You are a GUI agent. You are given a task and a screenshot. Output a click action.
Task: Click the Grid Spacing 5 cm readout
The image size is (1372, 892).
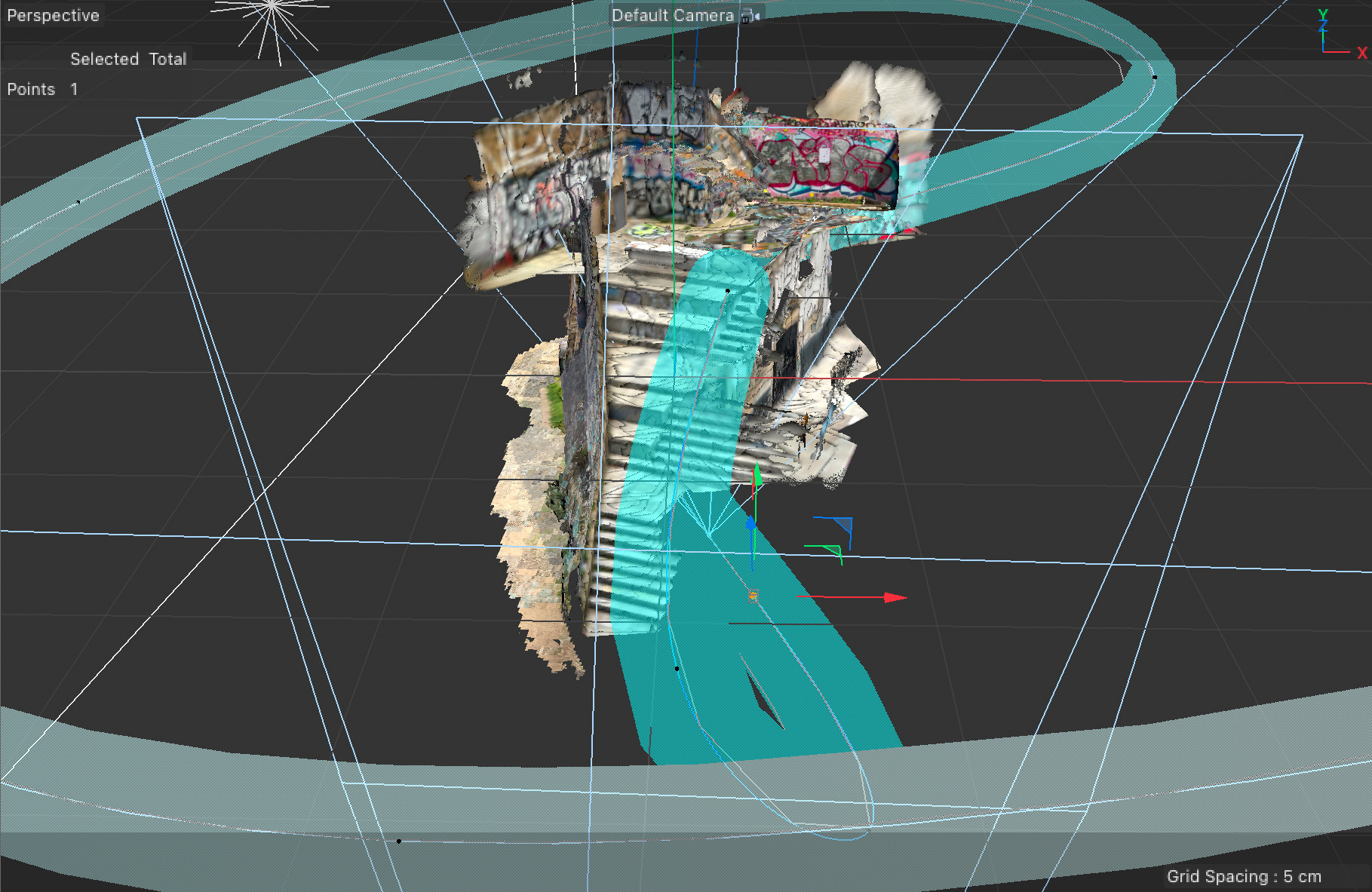pyautogui.click(x=1243, y=876)
